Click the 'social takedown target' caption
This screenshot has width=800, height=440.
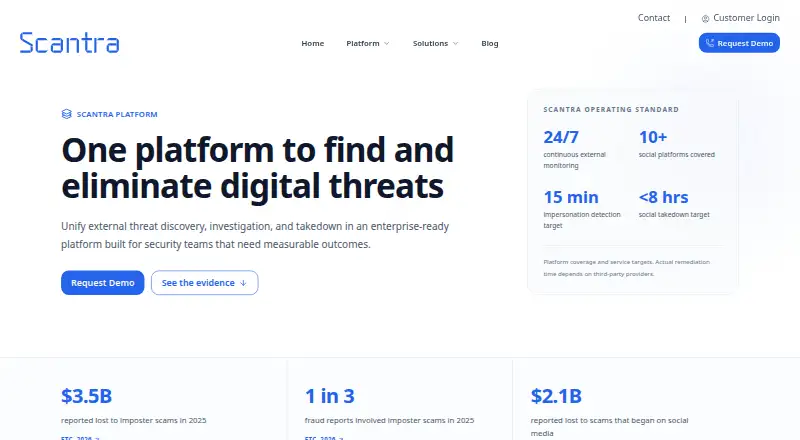[x=674, y=215]
